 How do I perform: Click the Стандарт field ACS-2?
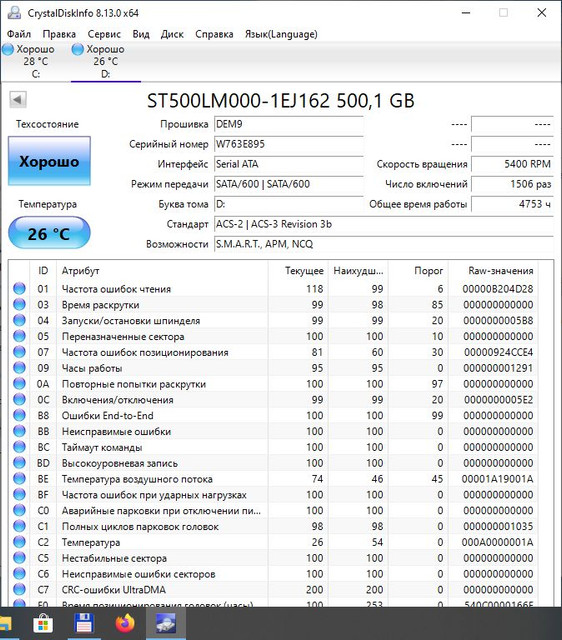384,224
